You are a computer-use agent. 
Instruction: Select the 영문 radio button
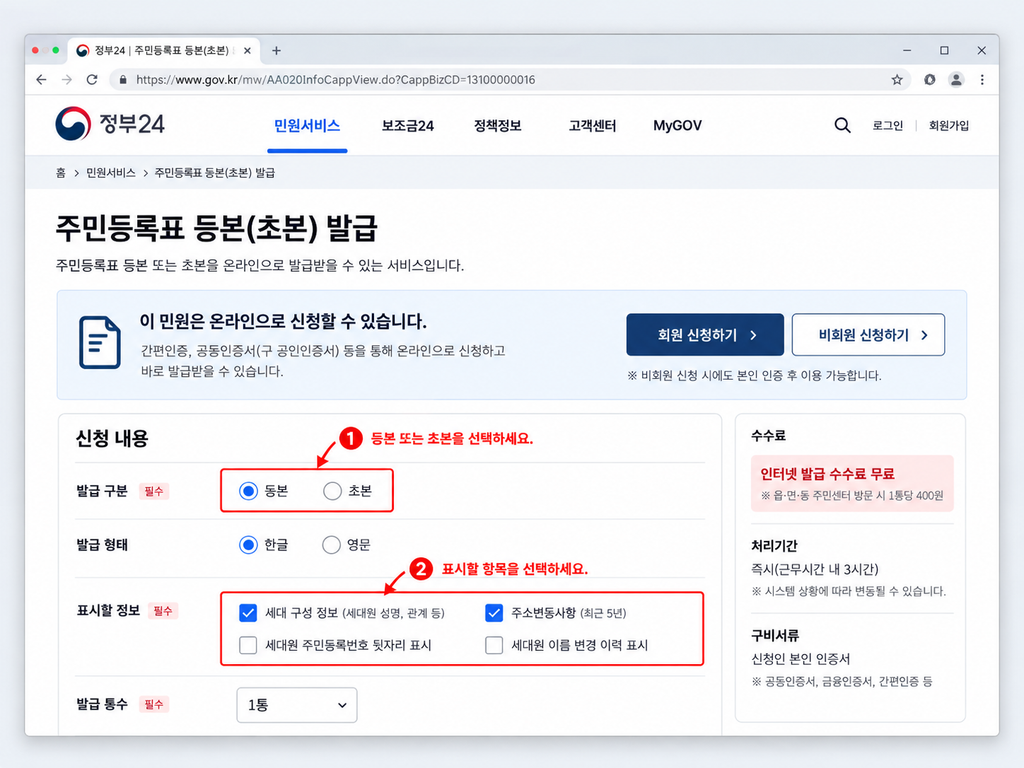click(x=331, y=545)
